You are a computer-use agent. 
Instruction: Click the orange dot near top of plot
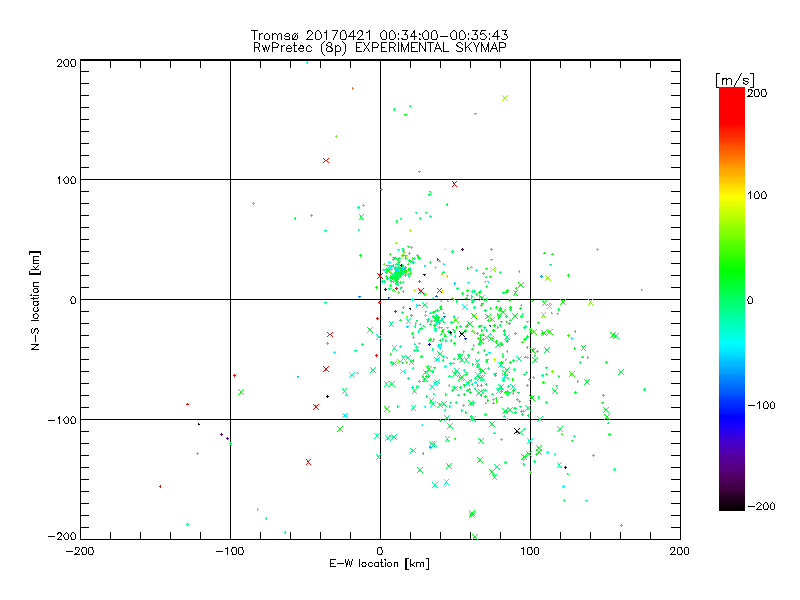[353, 89]
